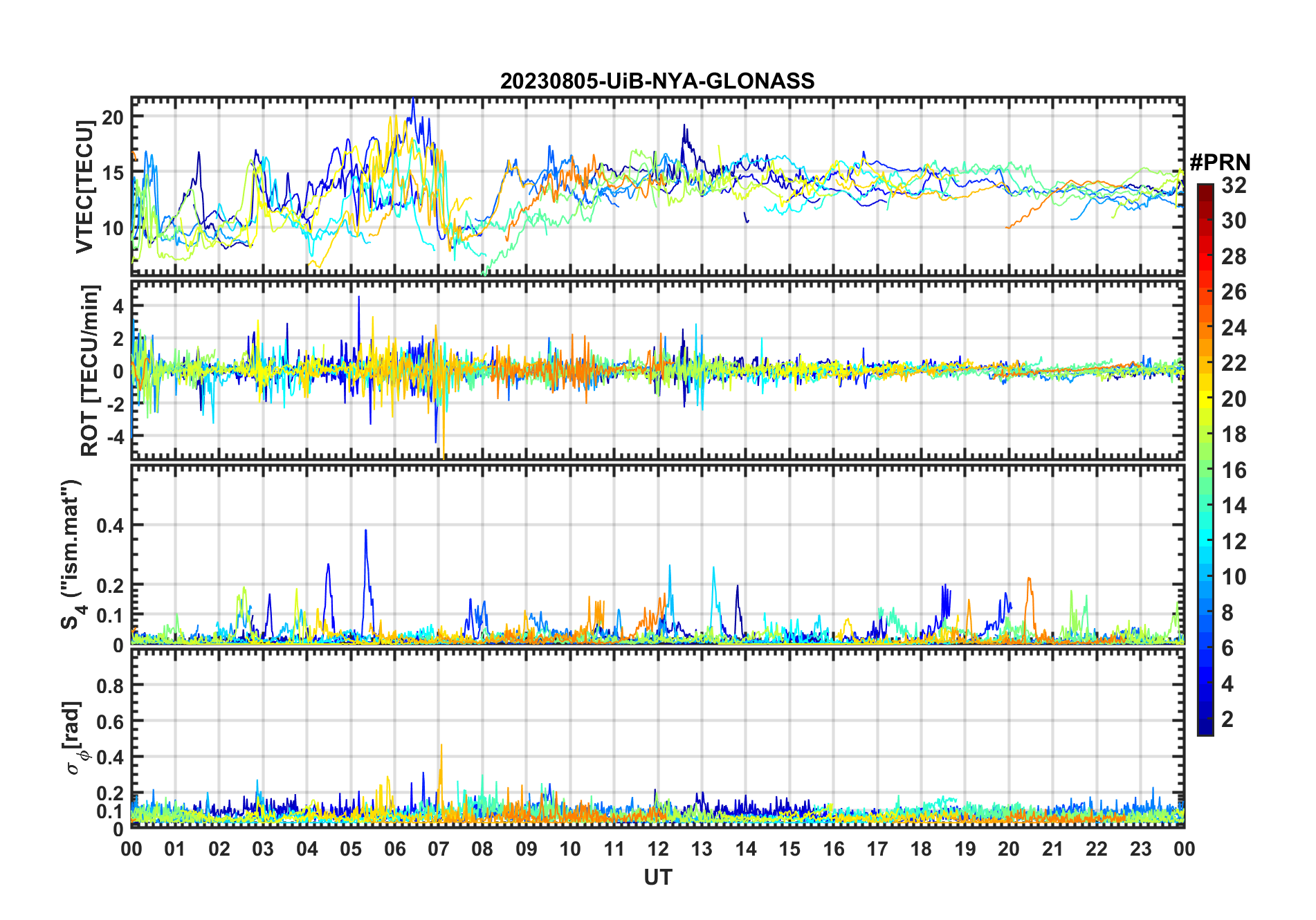Click colorbar tick label 4
This screenshot has width=1316, height=920.
1227,684
